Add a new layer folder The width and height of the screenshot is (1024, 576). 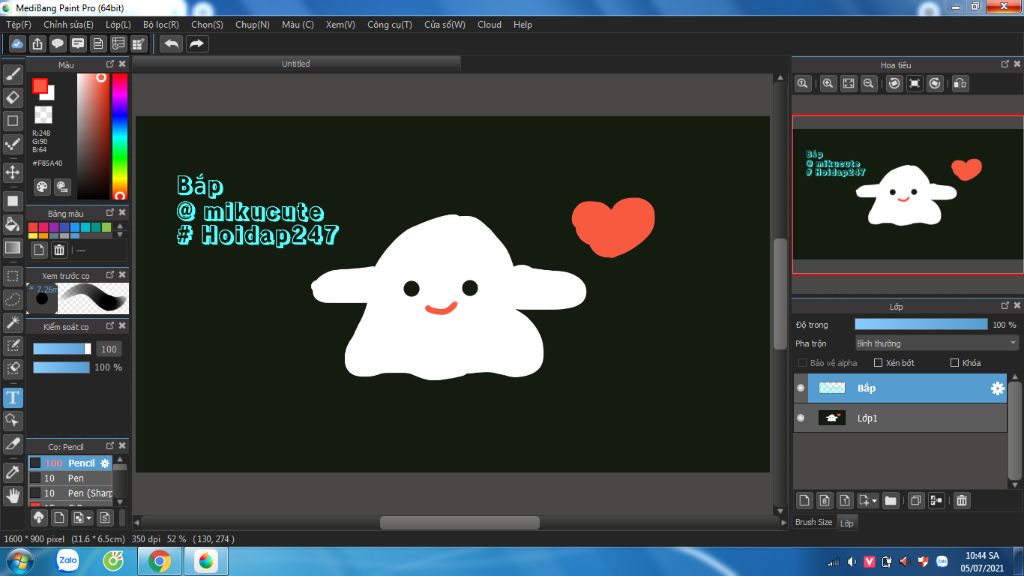click(x=890, y=501)
